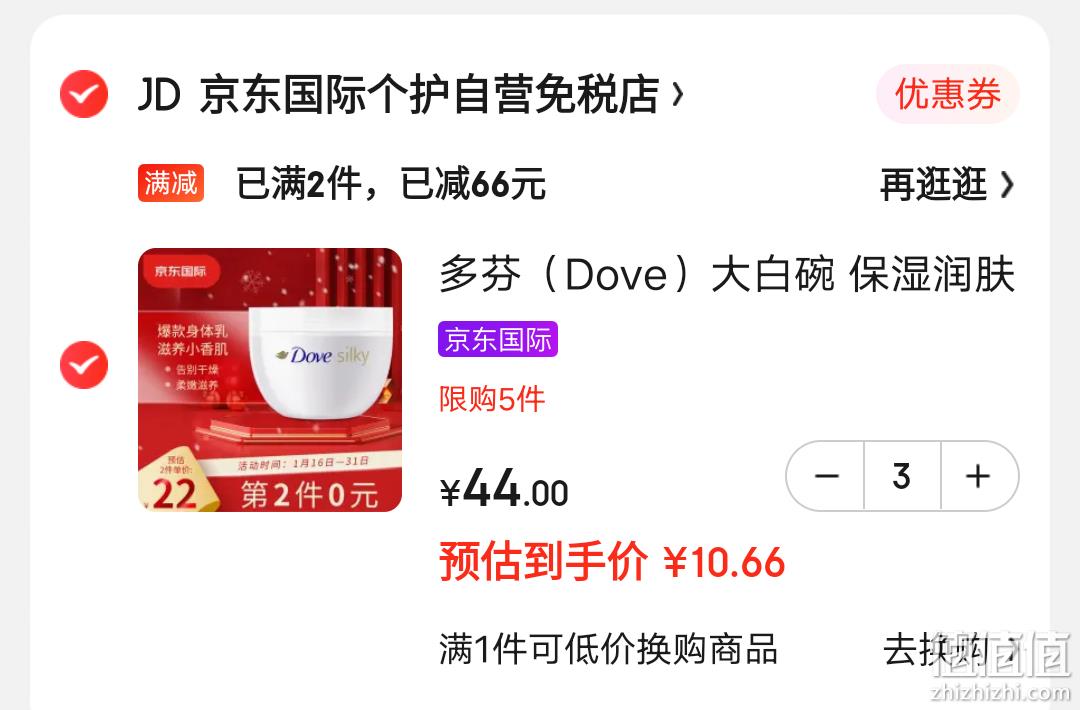
Task: Open the Dove silky product thumbnail
Action: 270,379
